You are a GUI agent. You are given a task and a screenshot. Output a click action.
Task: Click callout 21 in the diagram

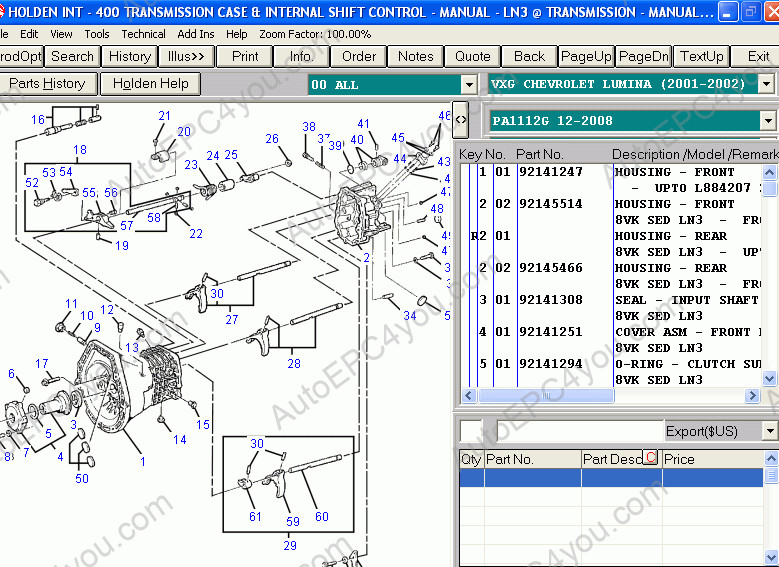pos(164,116)
